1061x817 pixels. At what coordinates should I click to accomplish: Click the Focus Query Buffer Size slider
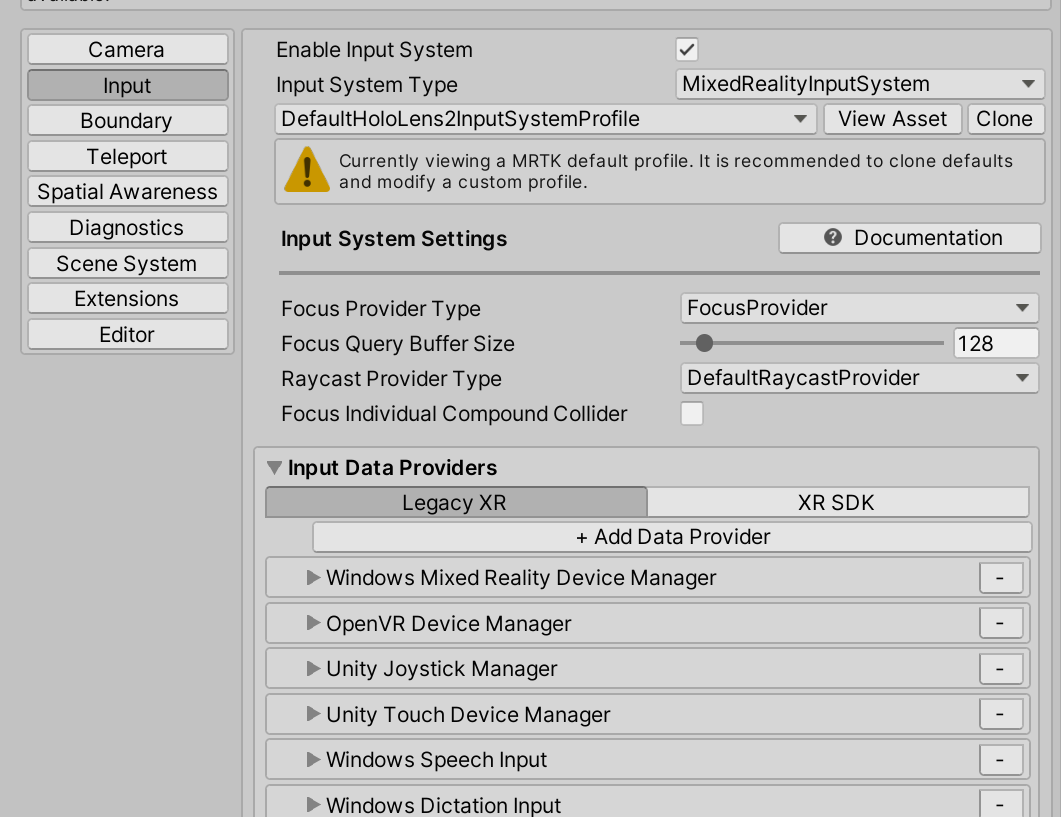(811, 343)
